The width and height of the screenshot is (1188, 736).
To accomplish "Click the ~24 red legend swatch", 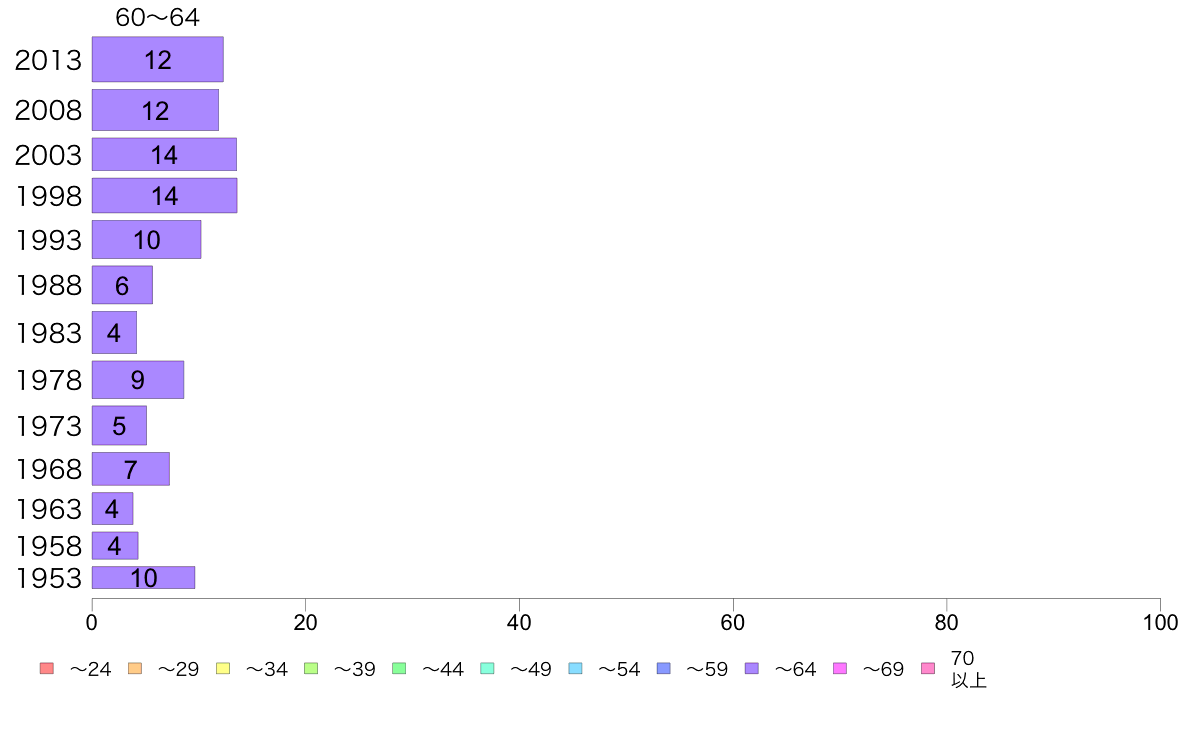I will [47, 669].
